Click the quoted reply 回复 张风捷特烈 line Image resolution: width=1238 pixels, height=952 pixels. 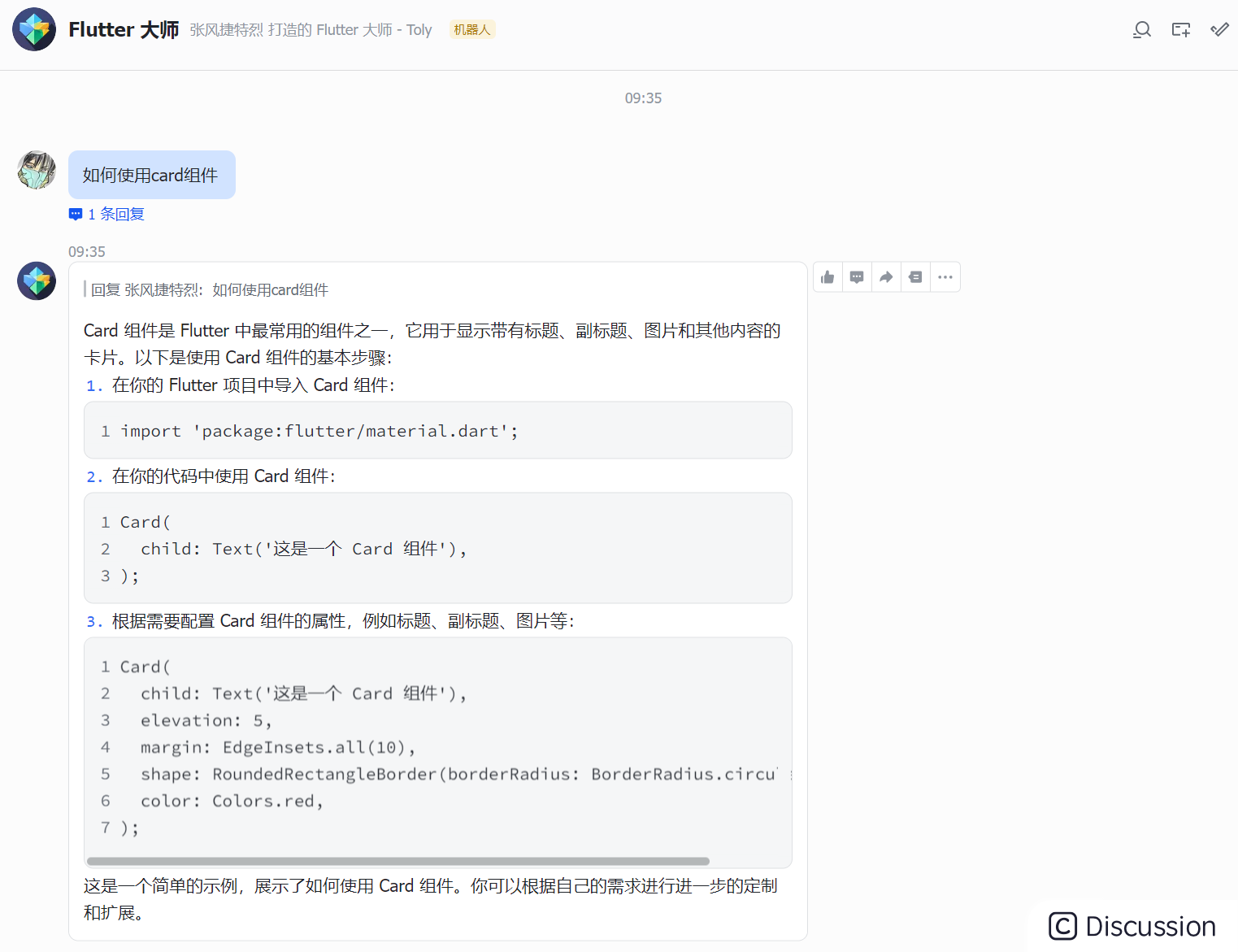pos(207,290)
